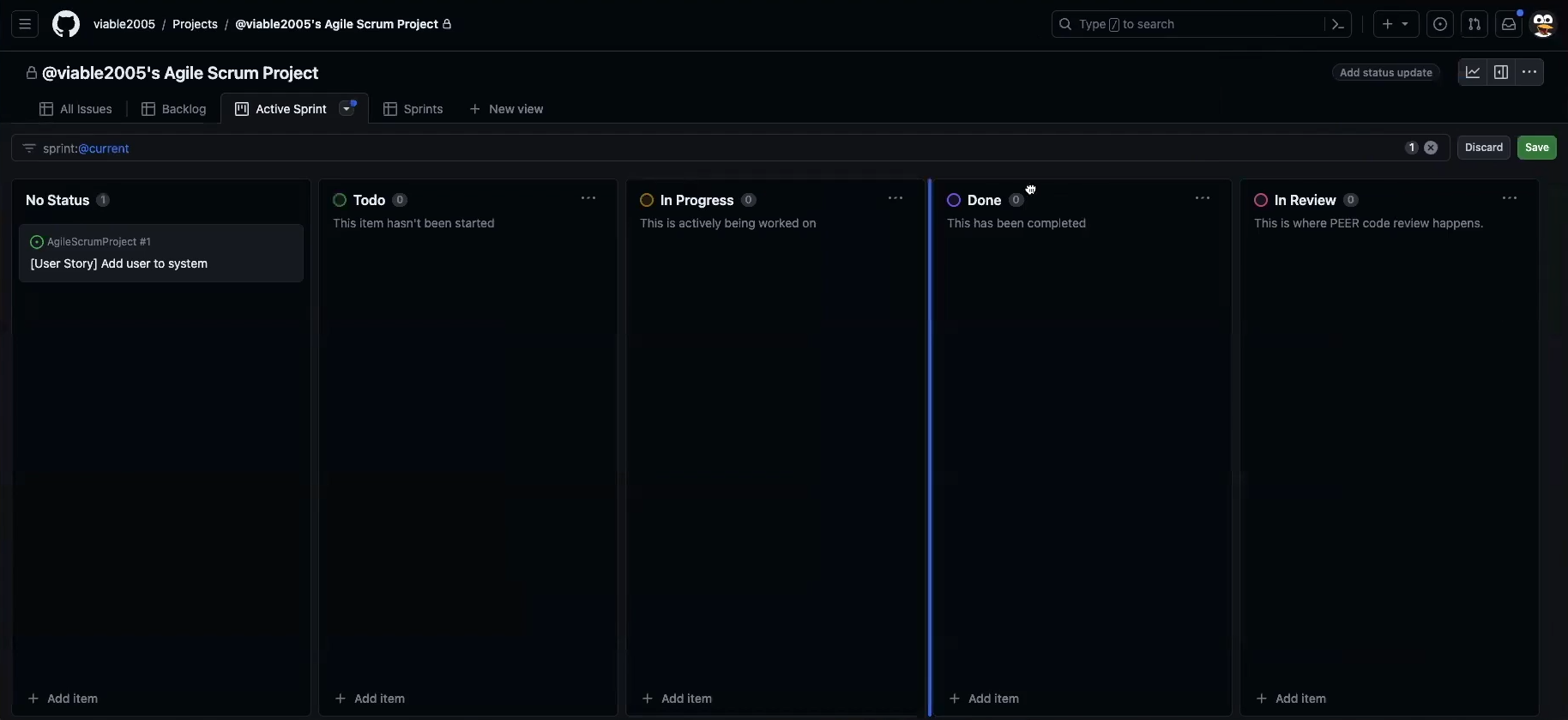This screenshot has height=720, width=1568.
Task: Click the sprint:@current filter field
Action: coord(686,148)
